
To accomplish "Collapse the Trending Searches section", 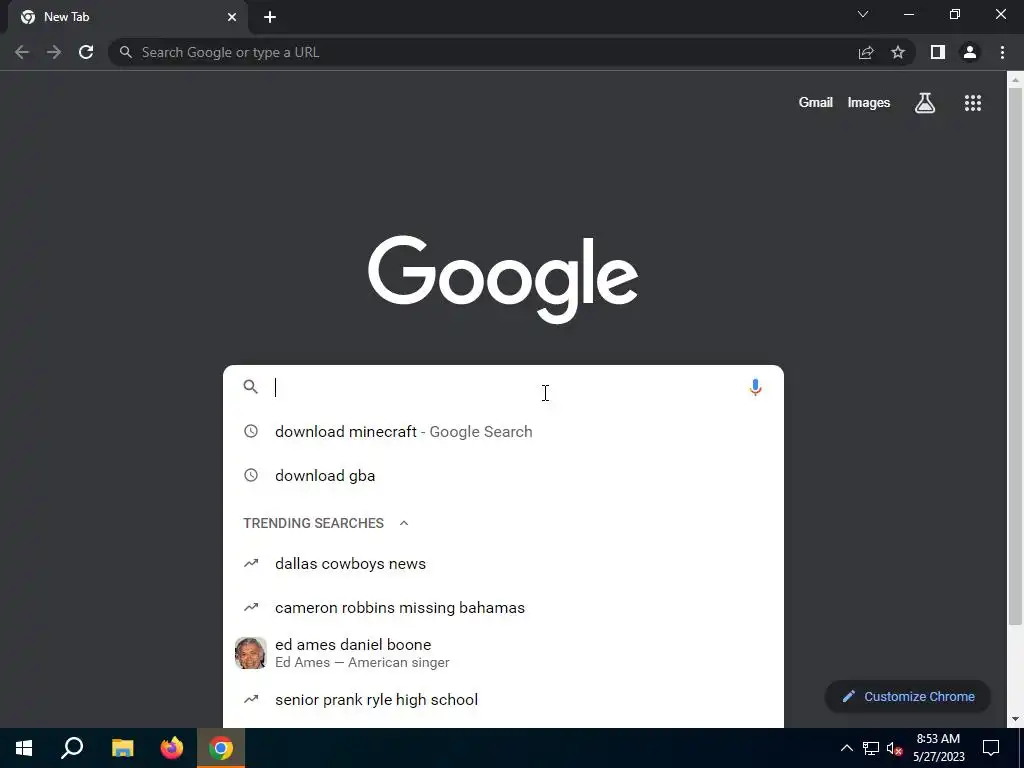I will point(404,523).
